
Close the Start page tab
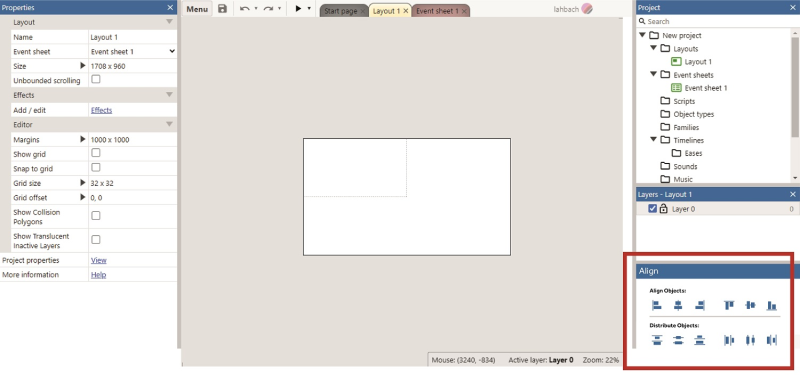pyautogui.click(x=363, y=11)
